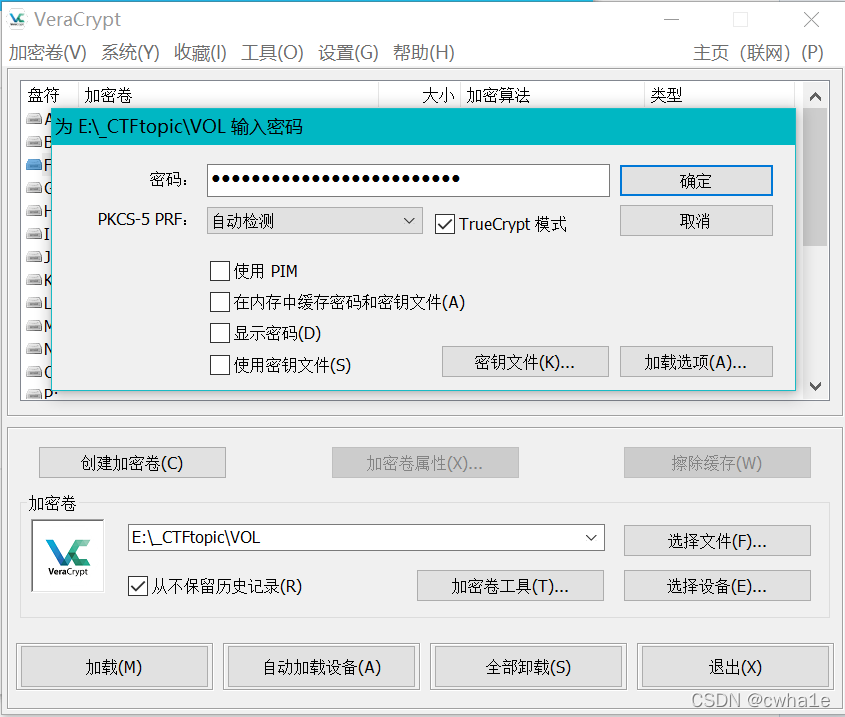Viewport: 845px width, 717px height.
Task: Click the drive list scrollbar up arrow
Action: coord(815,96)
